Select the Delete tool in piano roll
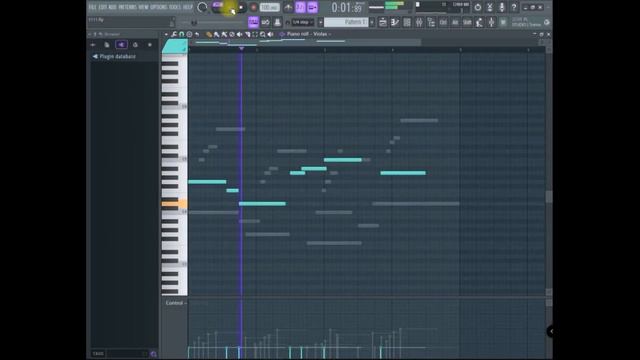640x360 pixels. pyautogui.click(x=232, y=34)
